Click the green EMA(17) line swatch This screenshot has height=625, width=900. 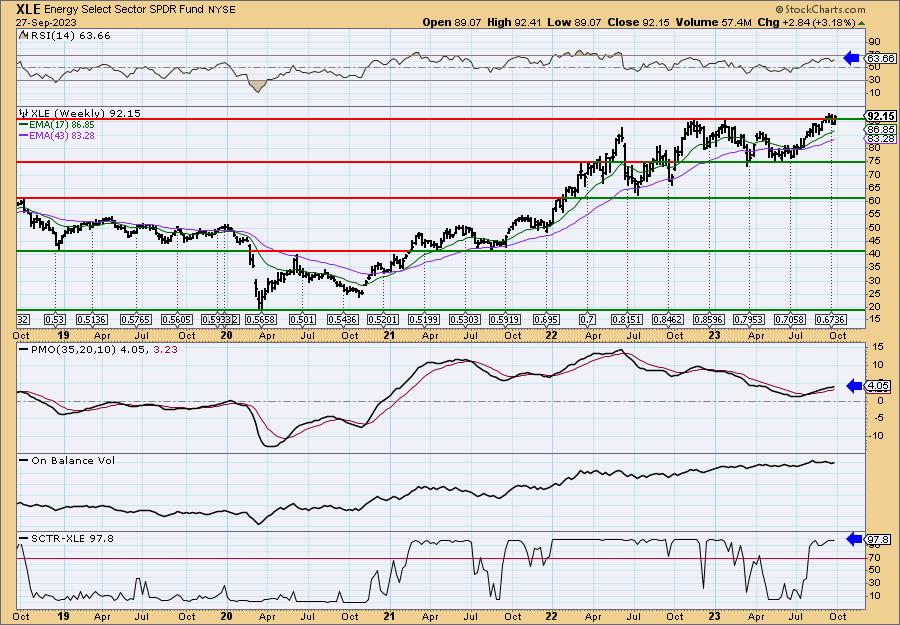click(x=24, y=125)
